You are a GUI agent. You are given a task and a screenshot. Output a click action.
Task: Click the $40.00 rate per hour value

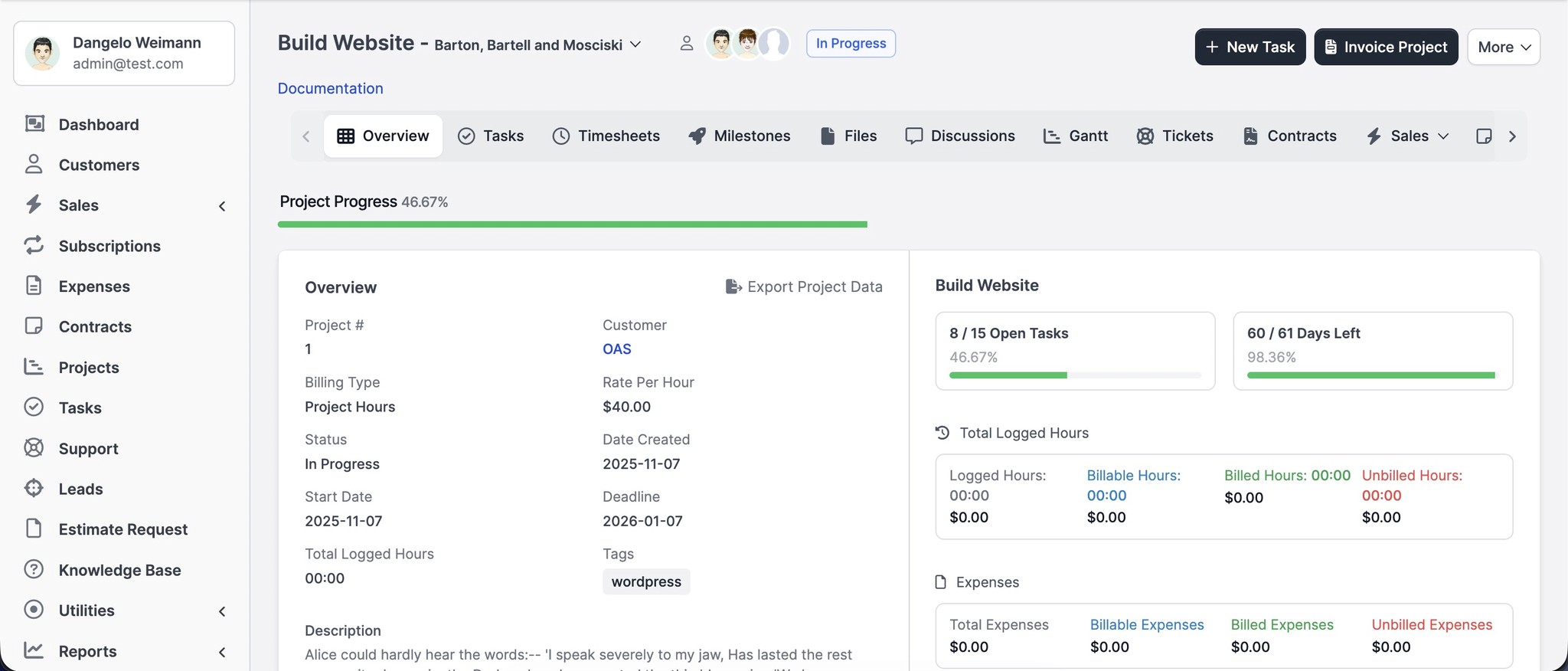pos(626,407)
